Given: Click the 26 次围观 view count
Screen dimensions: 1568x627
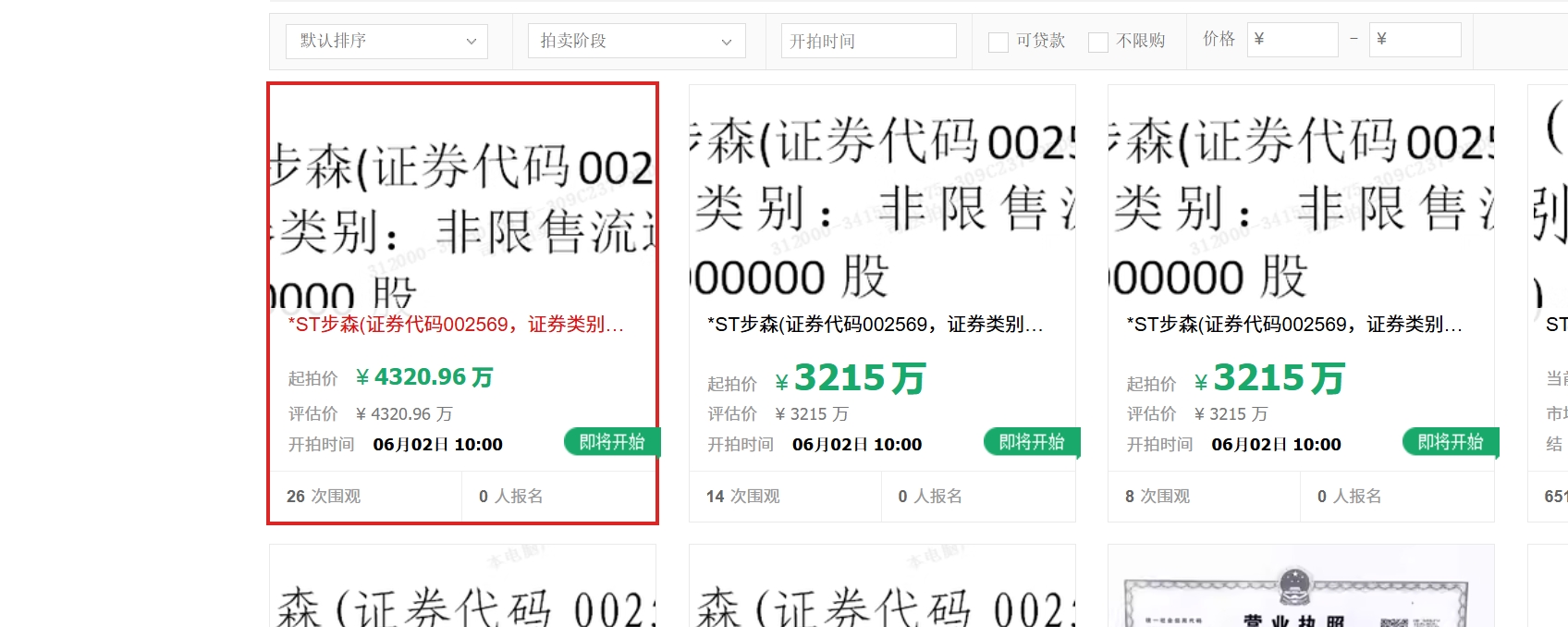Looking at the screenshot, I should (324, 497).
